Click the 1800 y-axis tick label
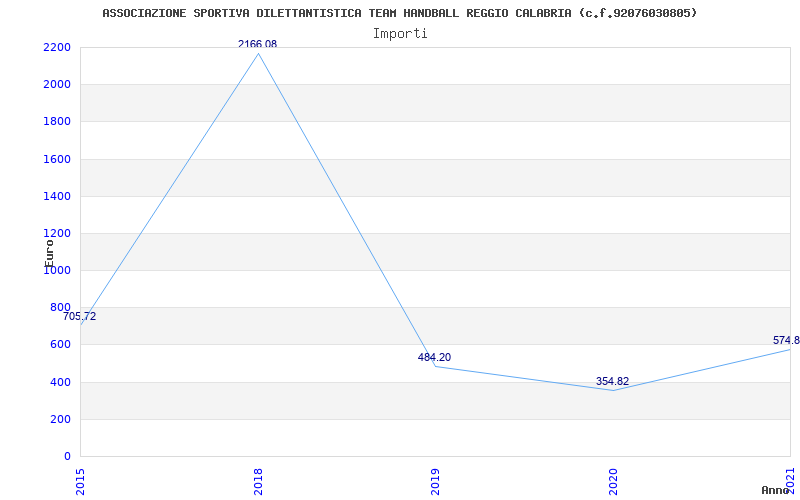 58,122
